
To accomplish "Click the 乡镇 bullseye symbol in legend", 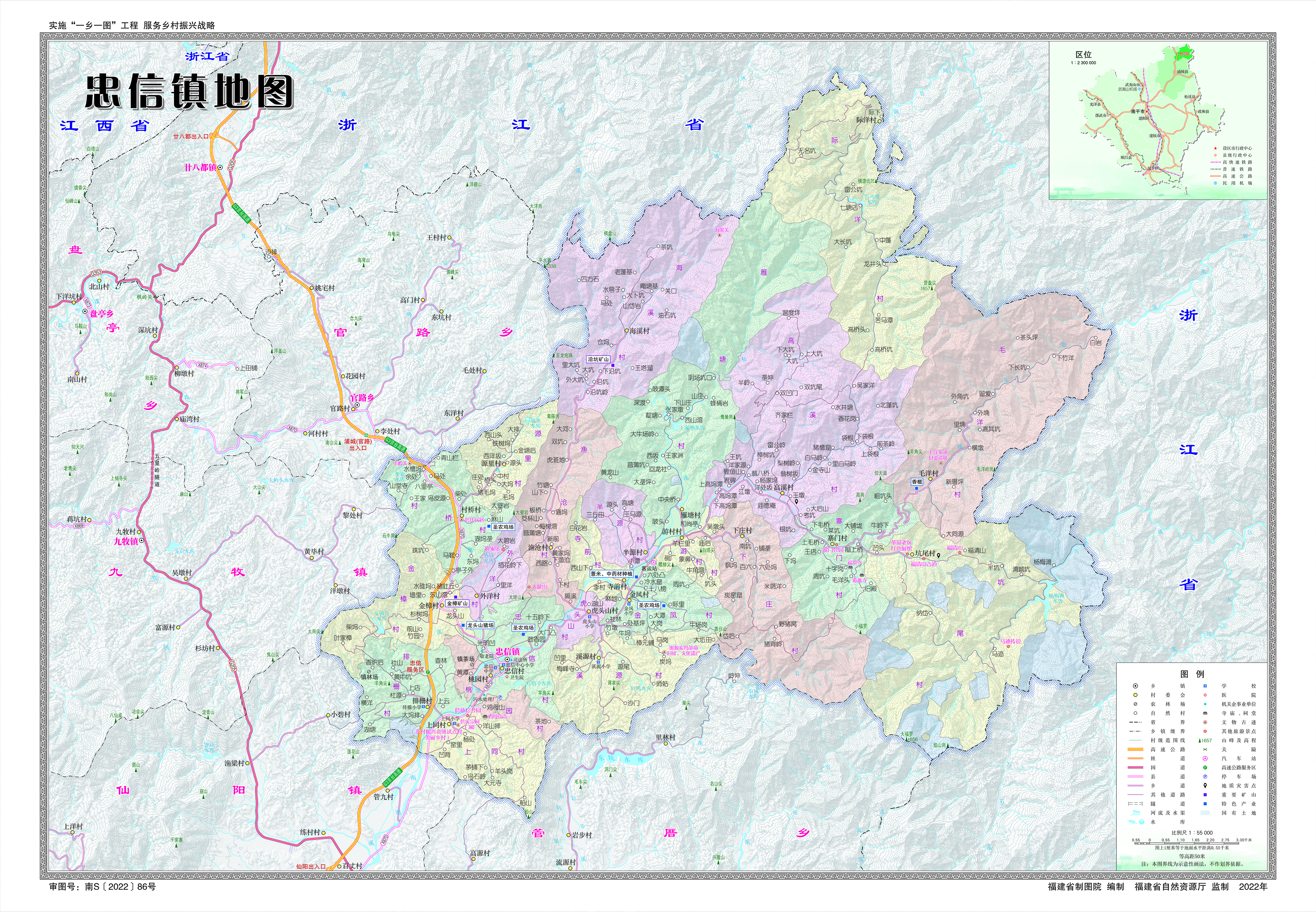I will pyautogui.click(x=1135, y=686).
